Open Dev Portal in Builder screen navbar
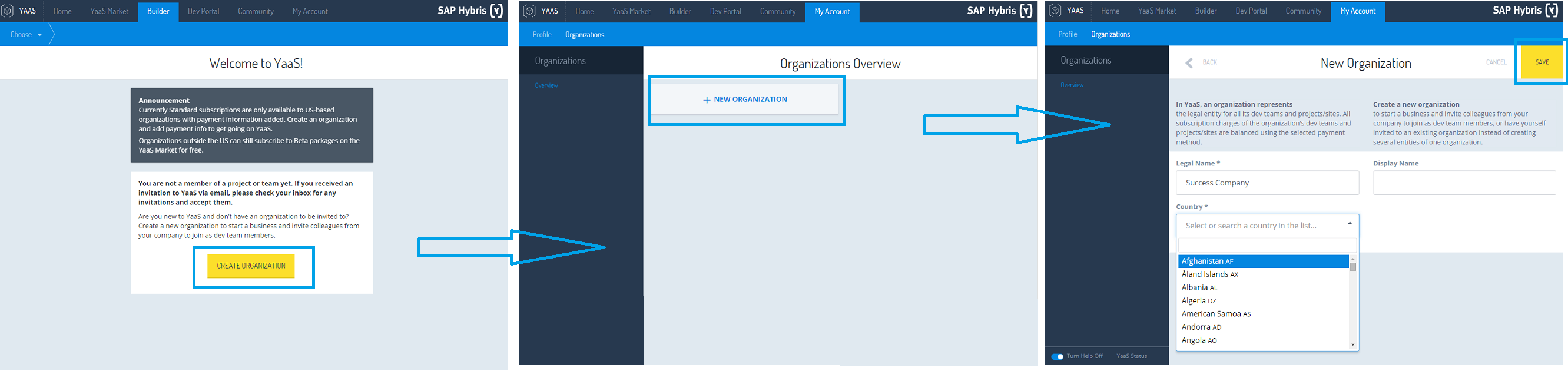The height and width of the screenshot is (371, 1568). pyautogui.click(x=203, y=11)
